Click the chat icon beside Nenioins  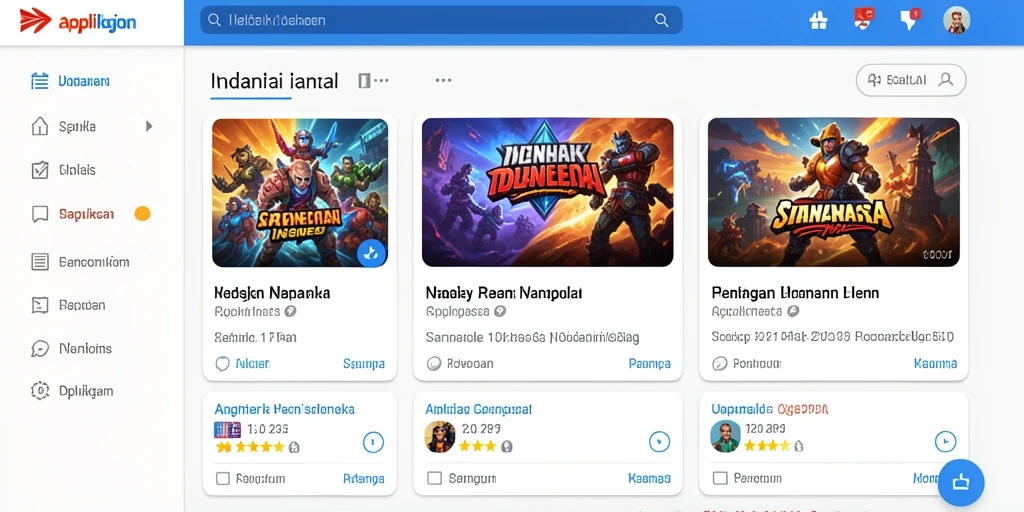[40, 349]
